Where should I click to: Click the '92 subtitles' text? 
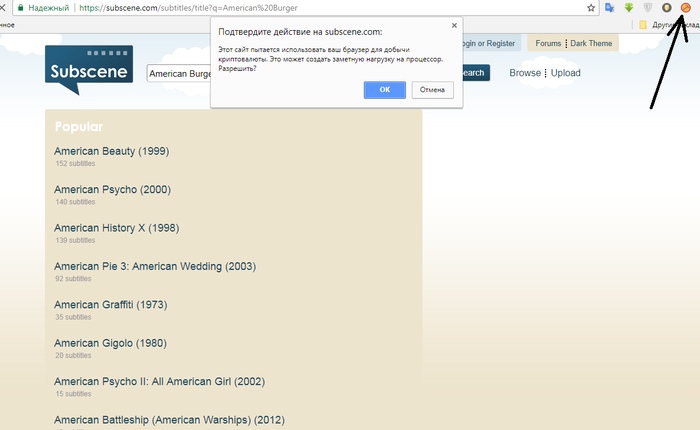[73, 279]
